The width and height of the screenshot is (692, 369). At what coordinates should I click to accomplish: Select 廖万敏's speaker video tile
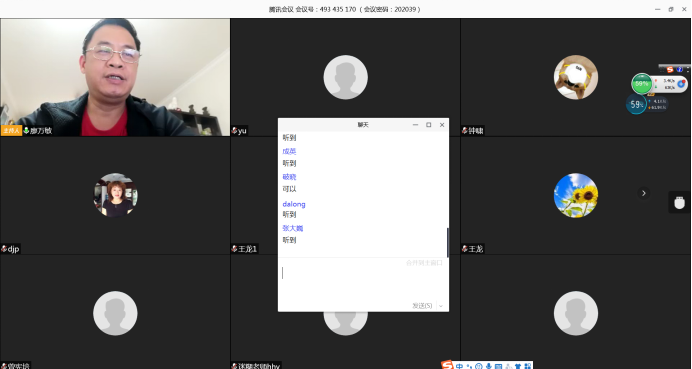(x=115, y=77)
